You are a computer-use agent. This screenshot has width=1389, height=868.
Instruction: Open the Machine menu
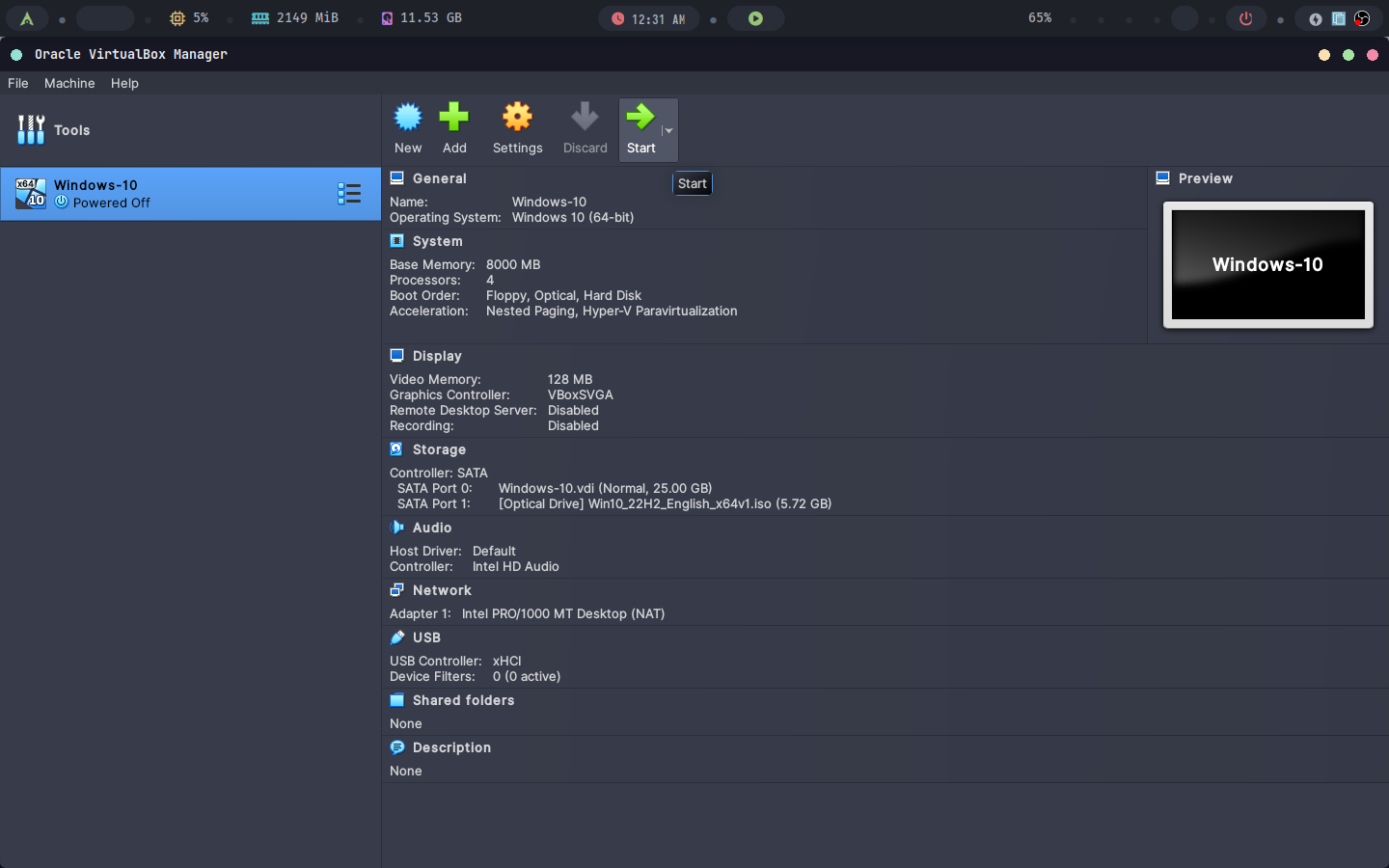click(69, 83)
